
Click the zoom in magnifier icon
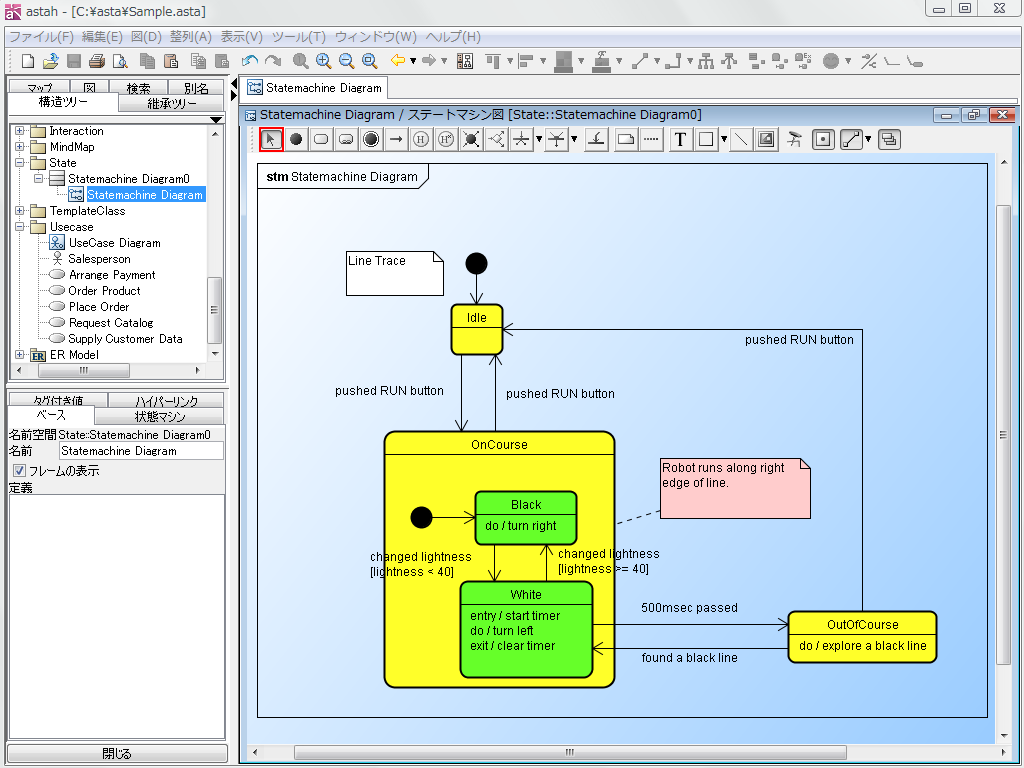pyautogui.click(x=323, y=61)
